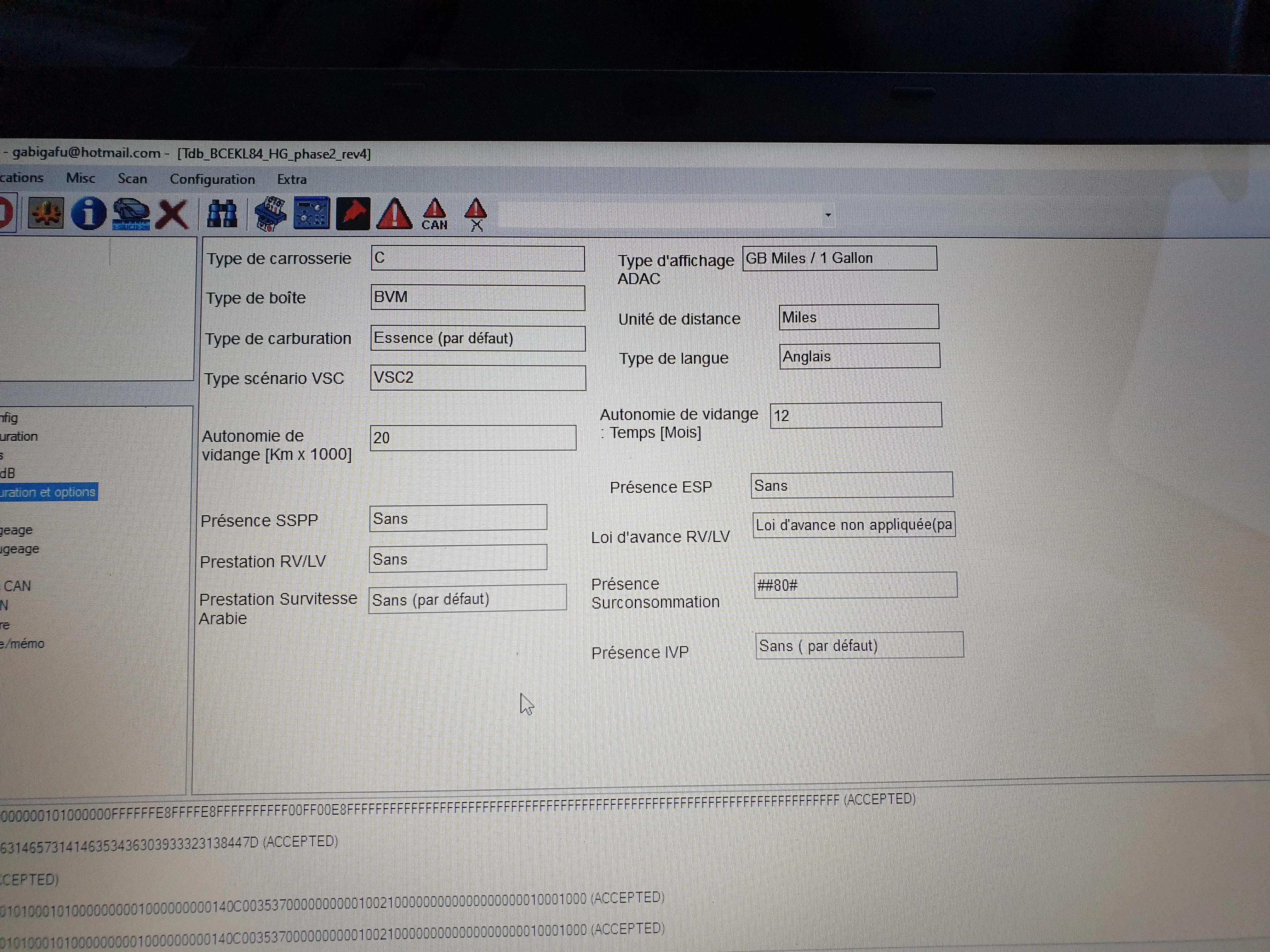Open the Extra menu
Viewport: 1270px width, 952px height.
pyautogui.click(x=292, y=180)
